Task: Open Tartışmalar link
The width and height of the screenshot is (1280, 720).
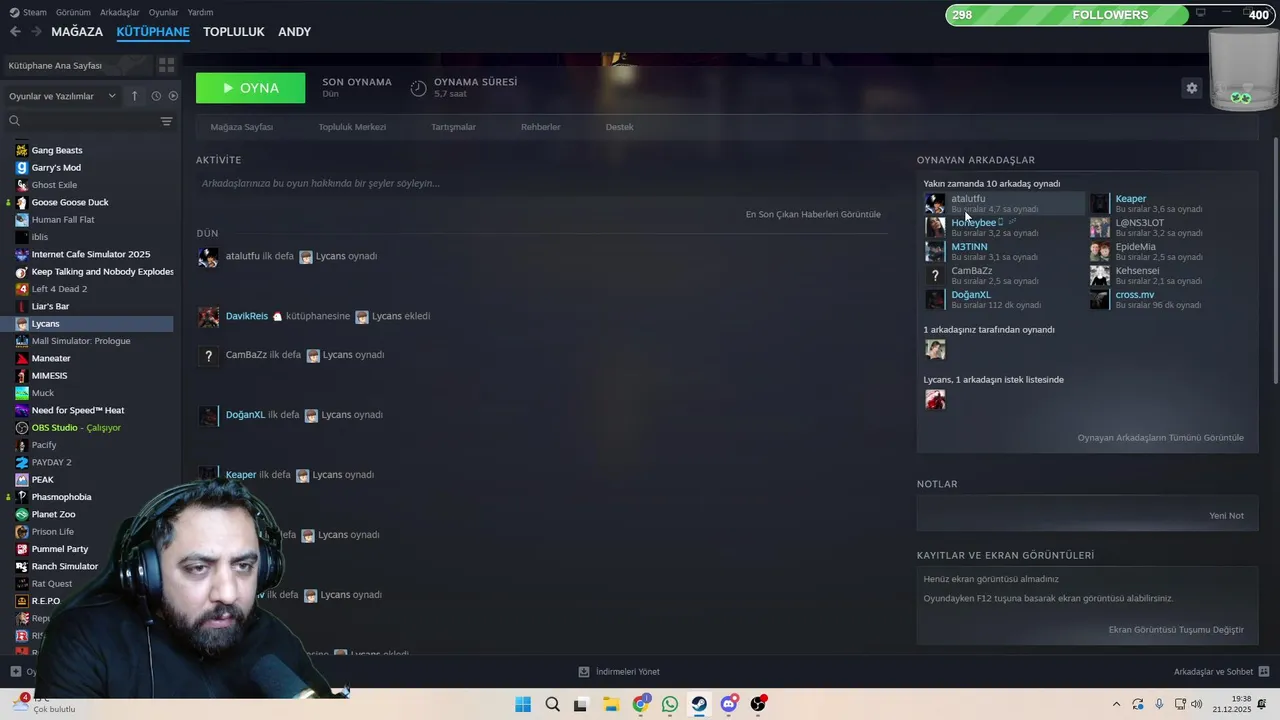Action: pyautogui.click(x=453, y=127)
